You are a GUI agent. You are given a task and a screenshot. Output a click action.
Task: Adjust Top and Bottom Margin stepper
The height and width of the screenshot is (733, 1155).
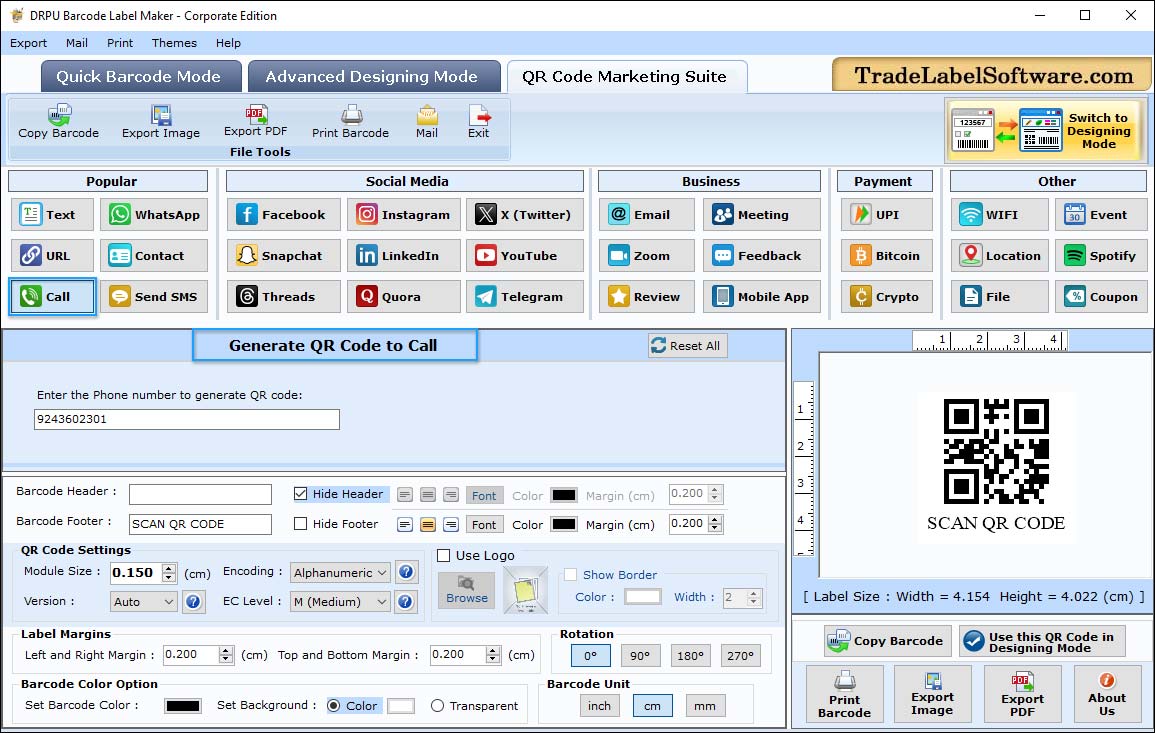(493, 655)
